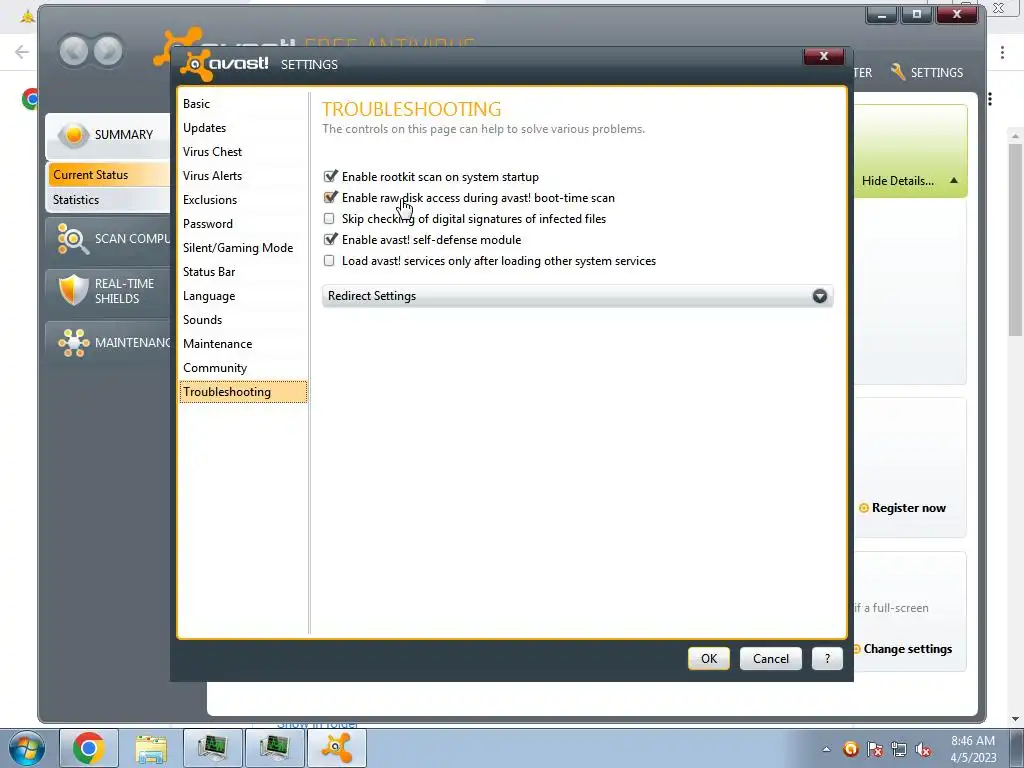Click the avast taskbar button
Viewport: 1024px width, 768px height.
click(x=336, y=748)
